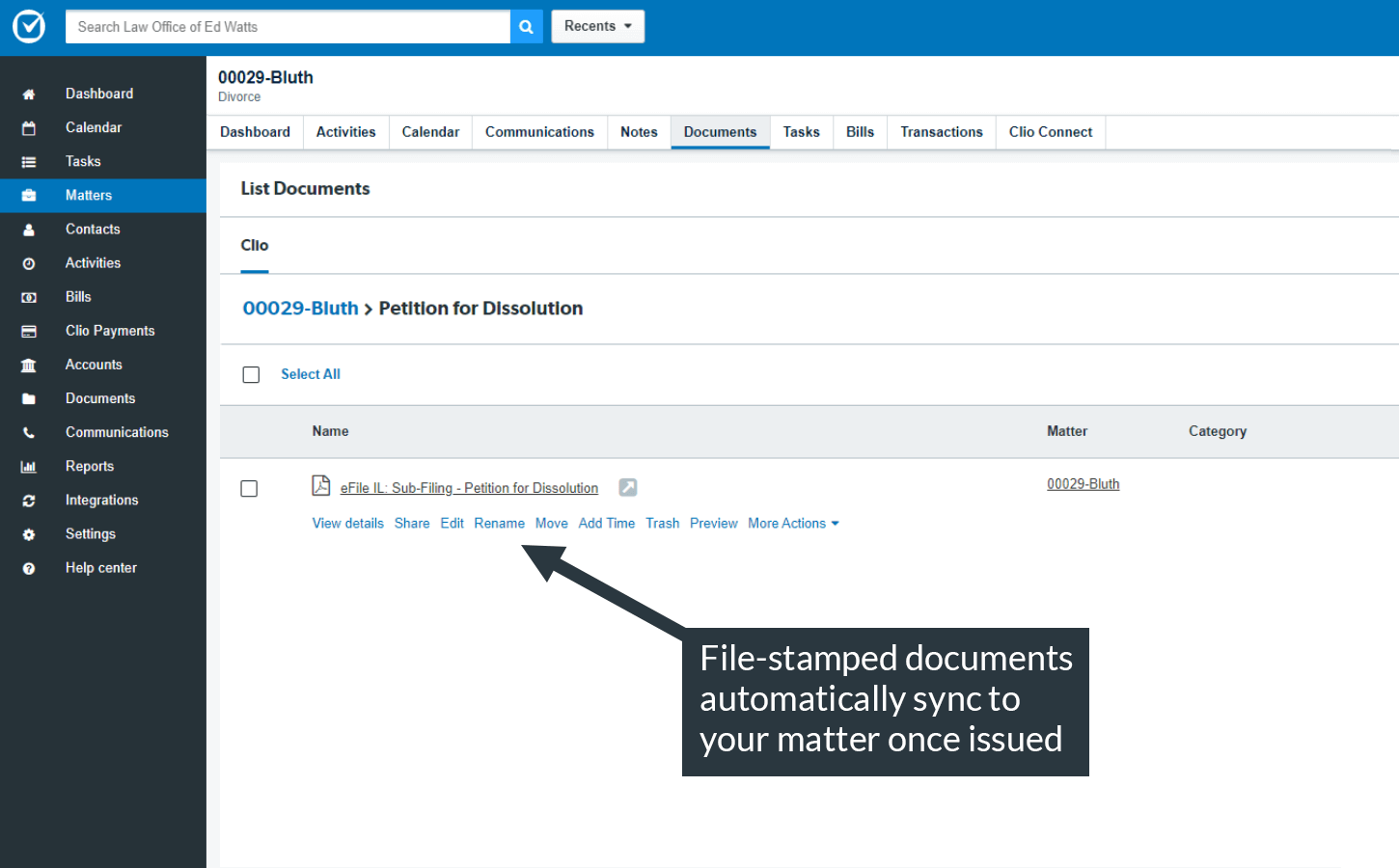Click the Rename link under the document
This screenshot has height=868, width=1399.
click(x=499, y=524)
